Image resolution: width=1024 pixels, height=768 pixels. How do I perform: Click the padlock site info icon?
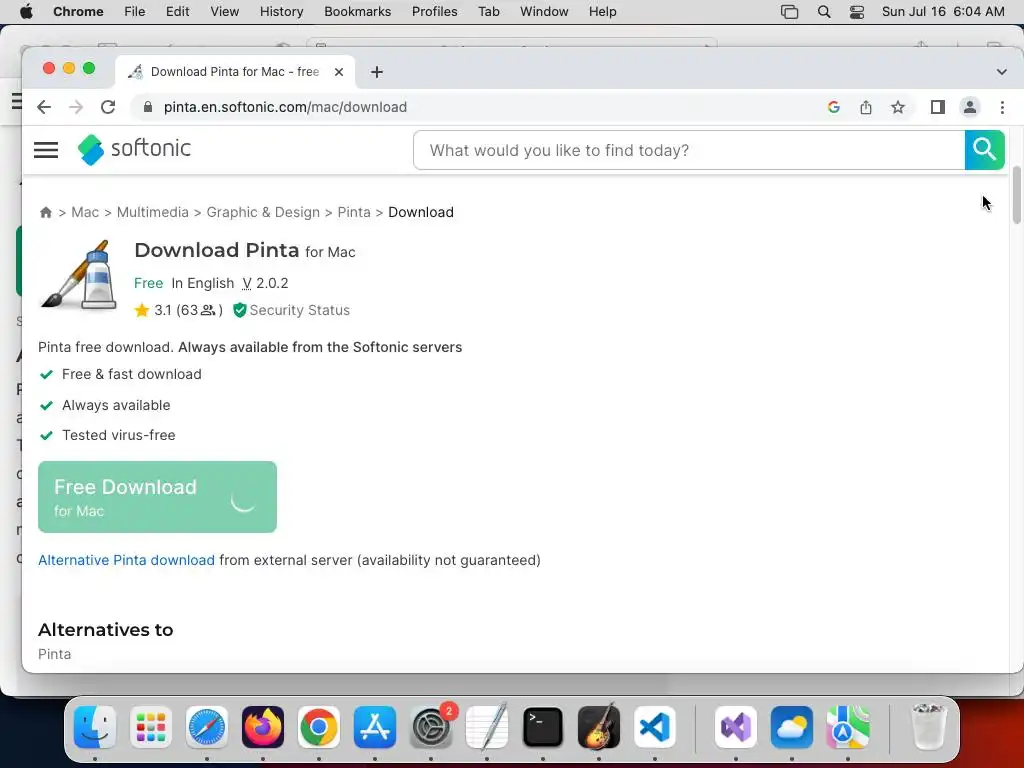pos(148,107)
